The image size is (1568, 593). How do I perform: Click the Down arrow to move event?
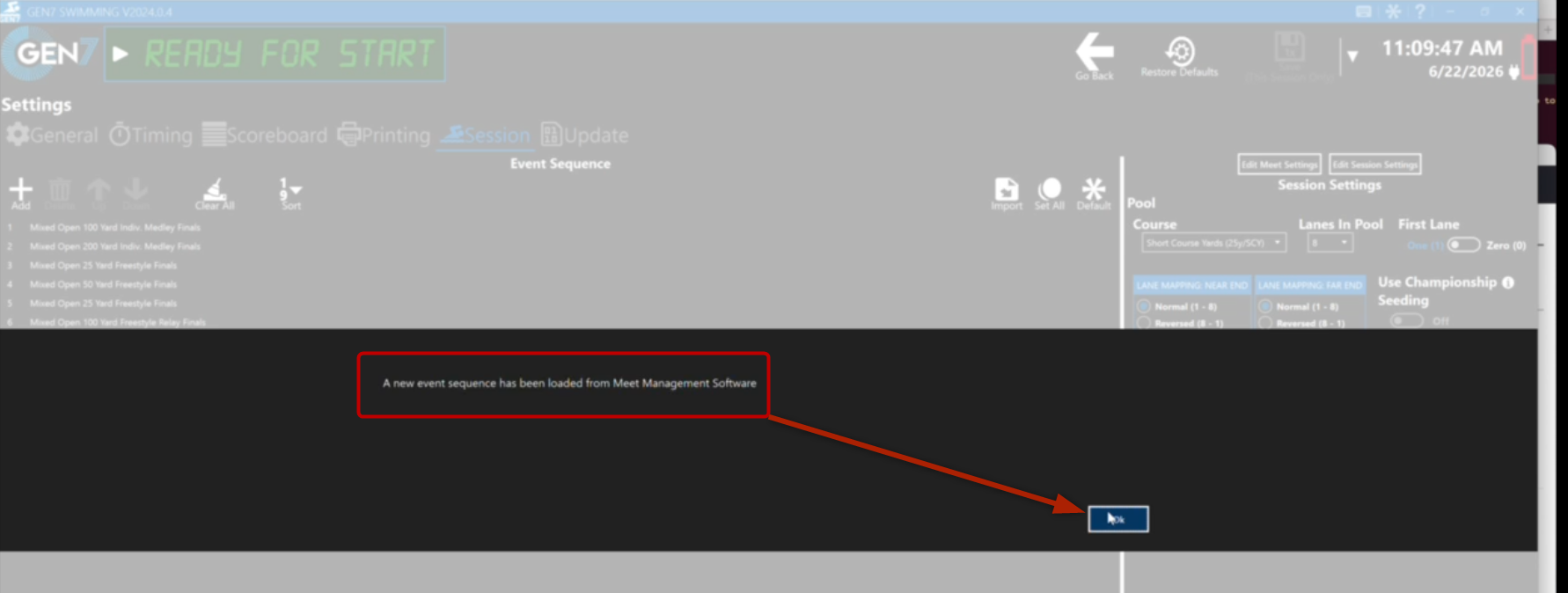(136, 188)
